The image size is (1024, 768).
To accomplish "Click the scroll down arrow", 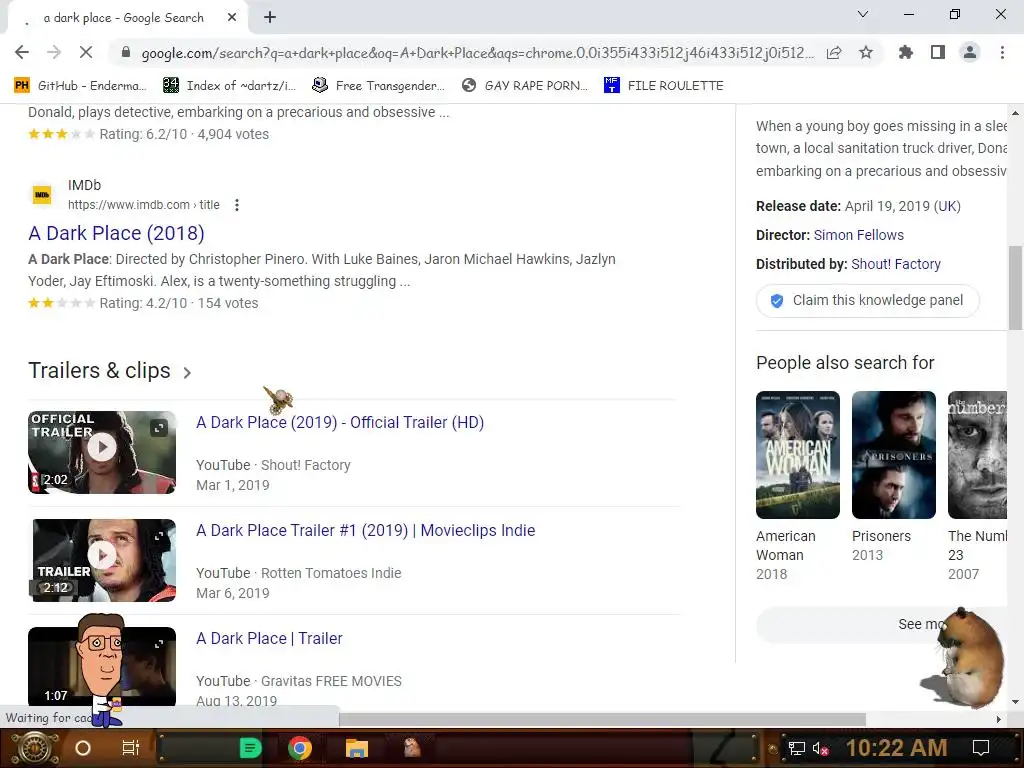I will coord(1014,702).
